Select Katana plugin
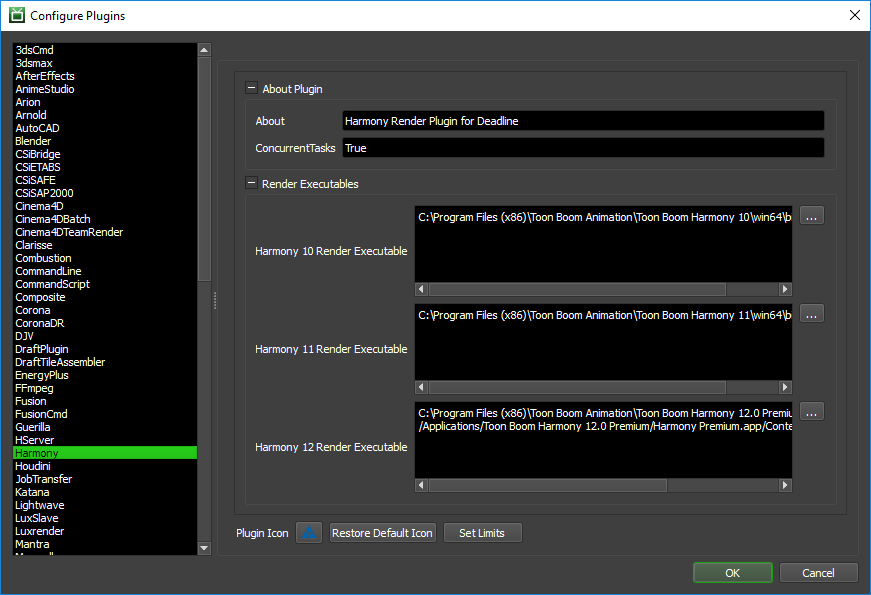 pos(104,492)
